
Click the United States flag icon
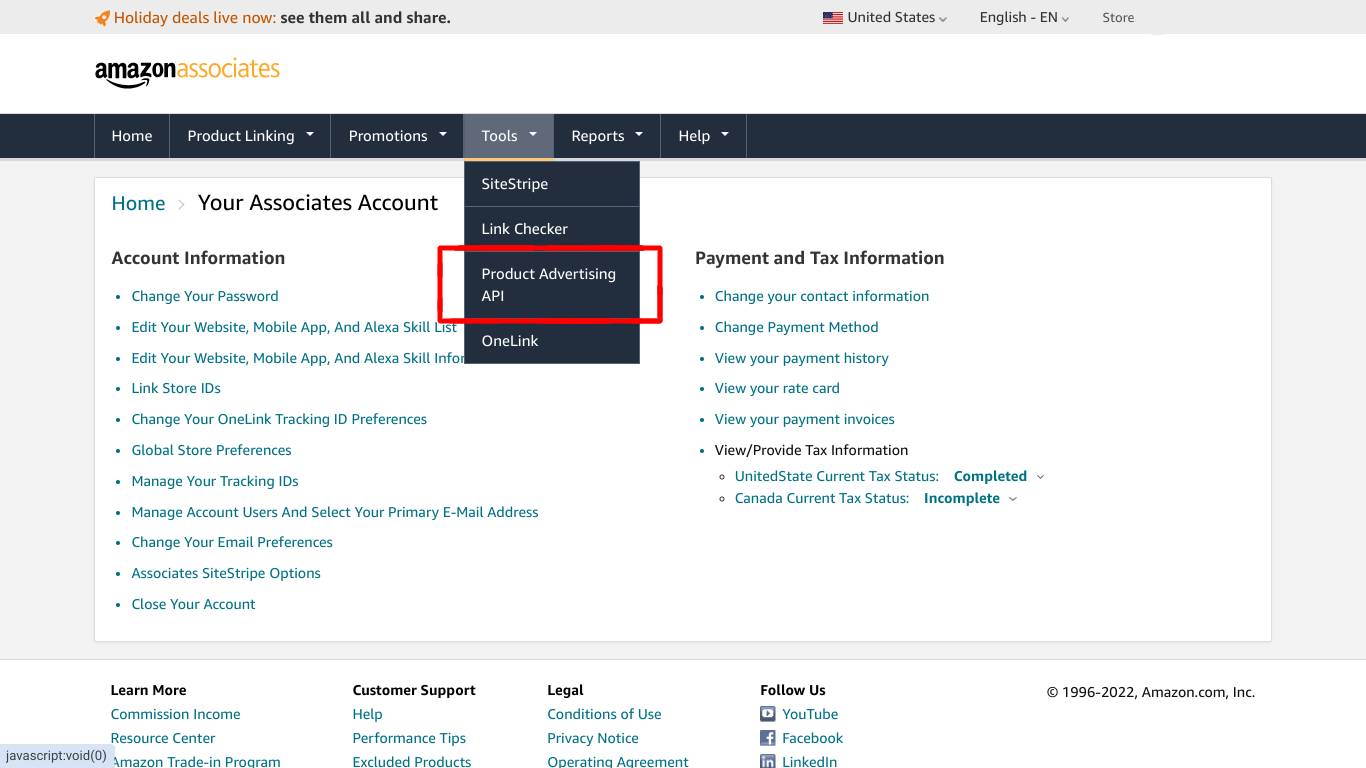tap(832, 17)
